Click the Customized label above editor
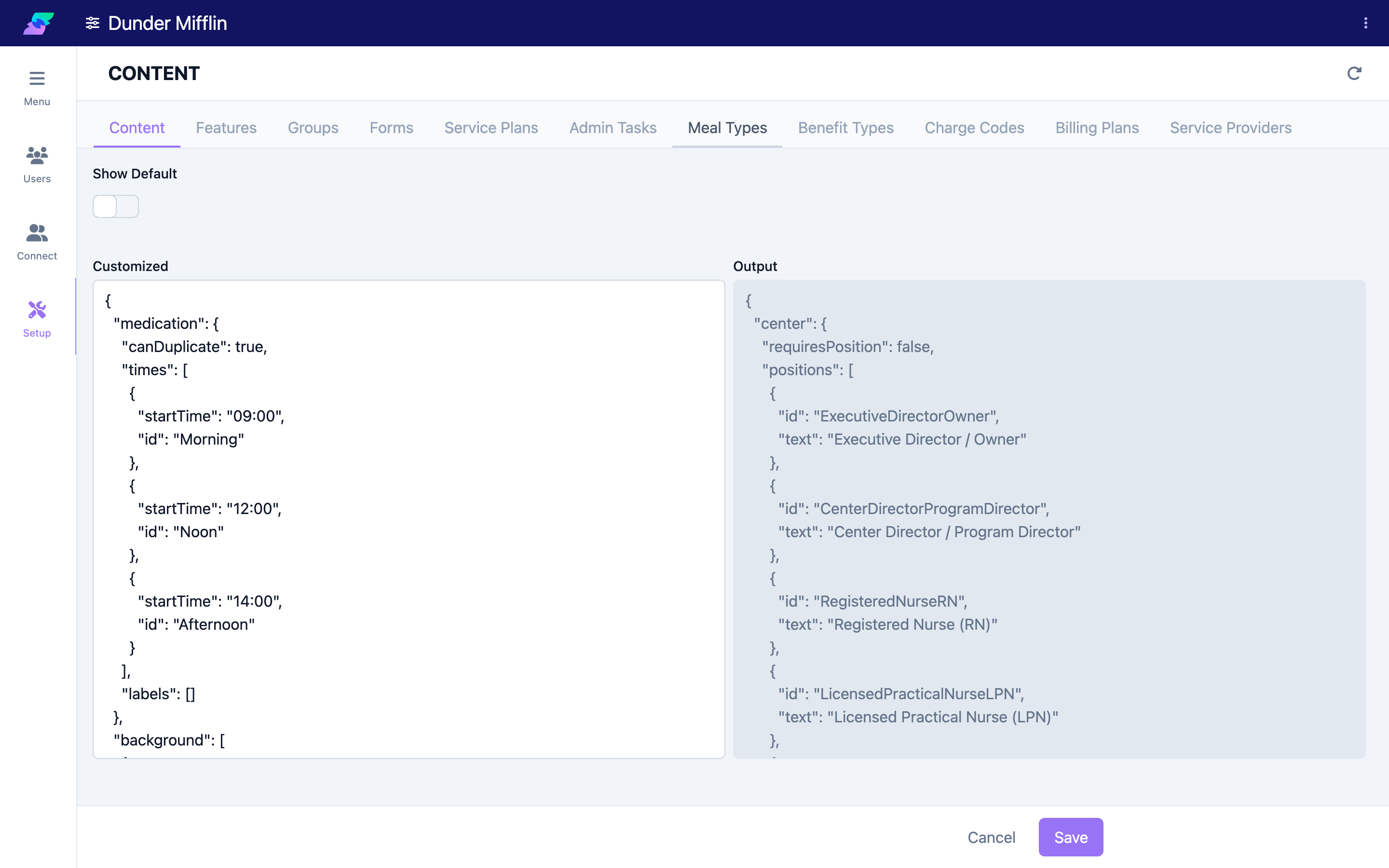The width and height of the screenshot is (1389, 868). (130, 266)
